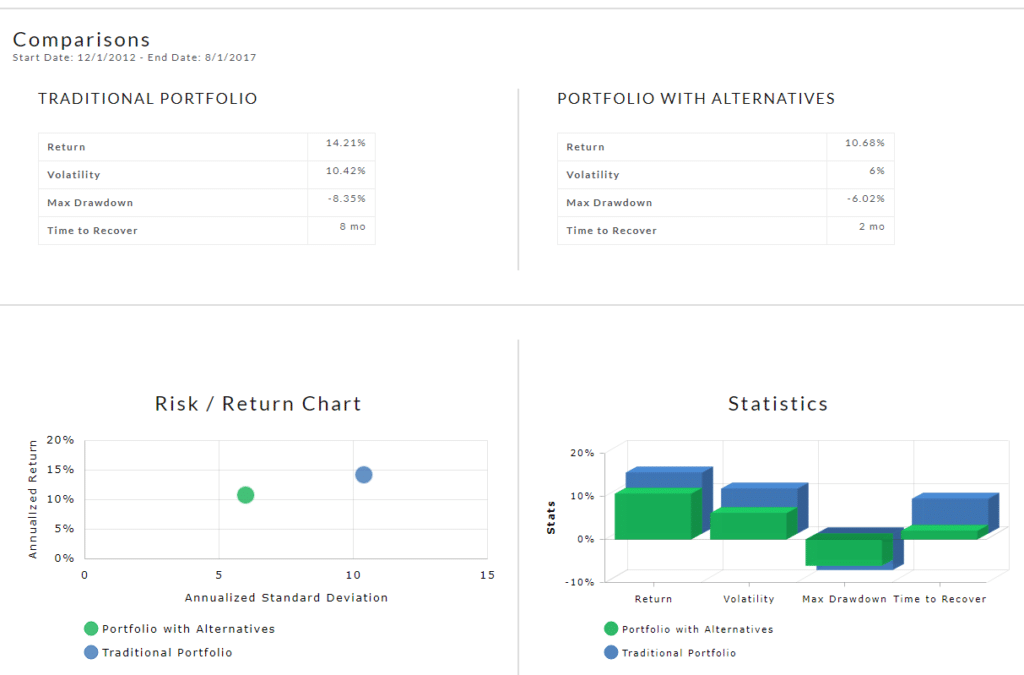Viewport: 1024px width, 675px height.
Task: Click the green Portfolio with Alternatives scatter point
Action: click(x=246, y=495)
